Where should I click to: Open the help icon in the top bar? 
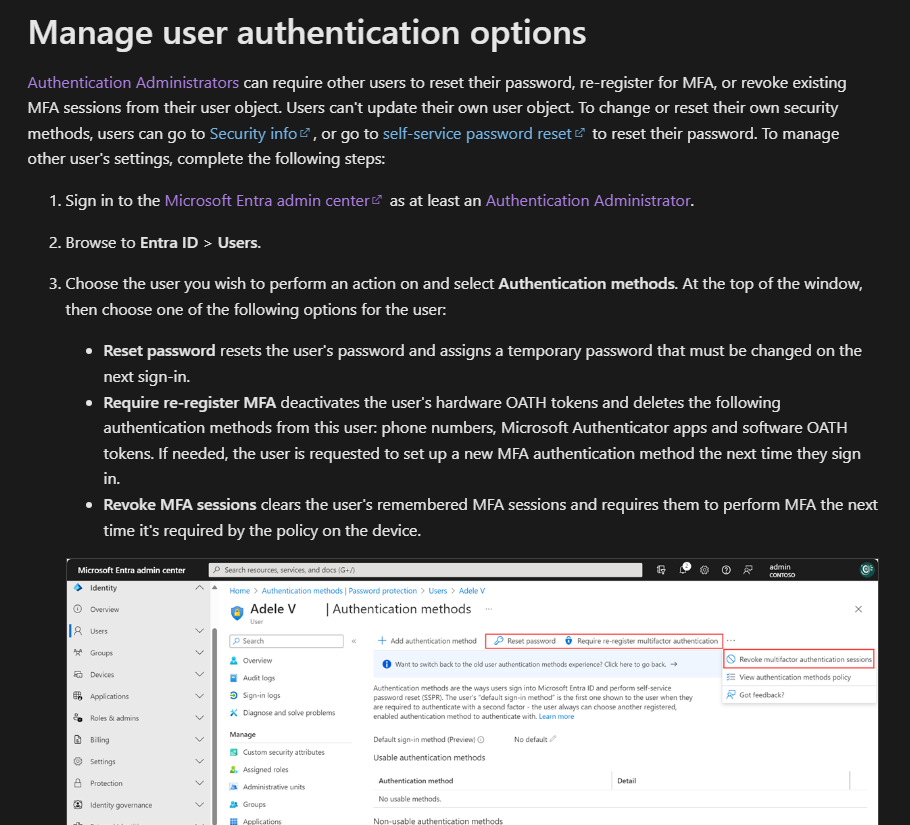(x=726, y=569)
